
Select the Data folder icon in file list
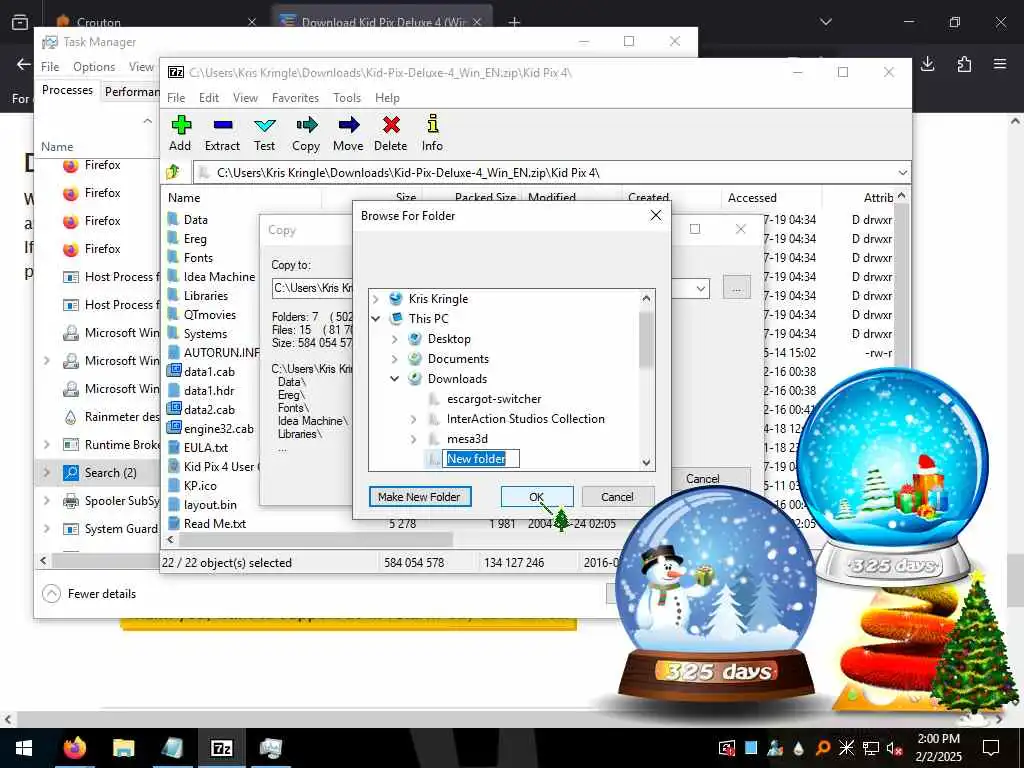[x=173, y=219]
